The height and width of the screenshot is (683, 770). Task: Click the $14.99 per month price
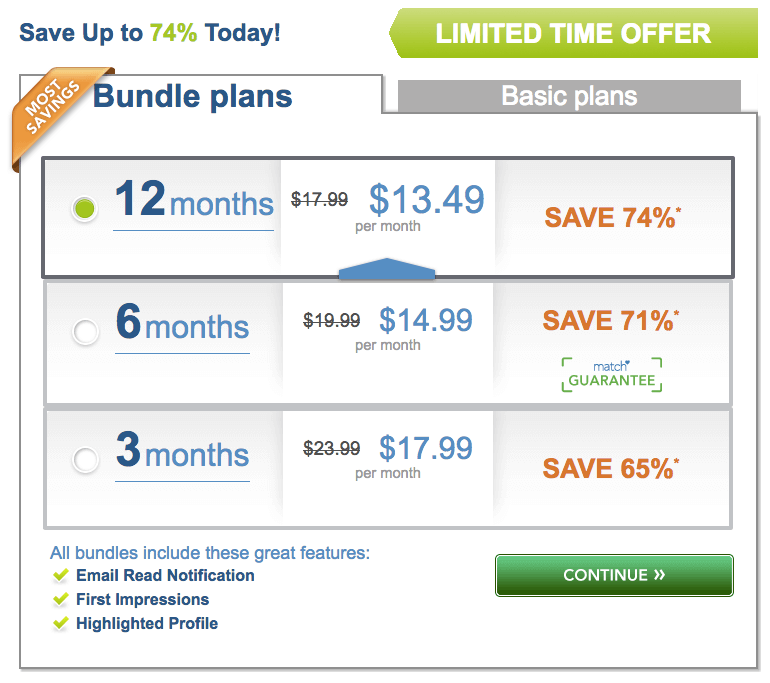tap(425, 328)
